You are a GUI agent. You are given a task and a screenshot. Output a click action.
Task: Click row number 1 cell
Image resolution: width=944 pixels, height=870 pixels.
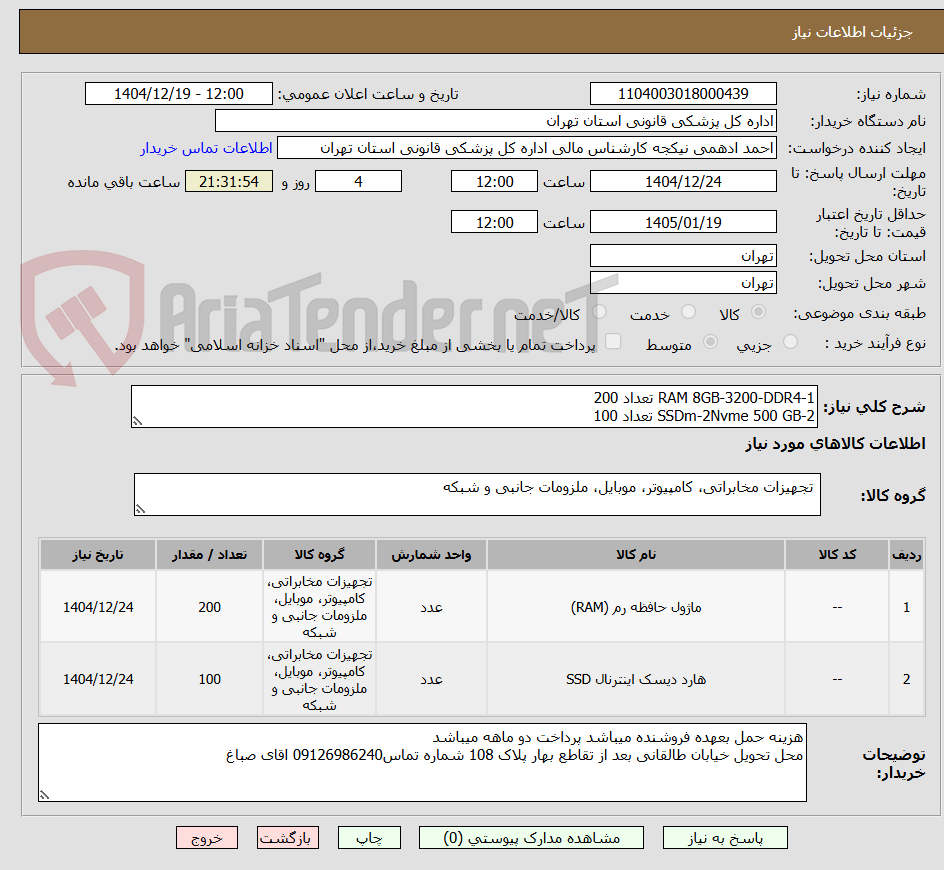[x=907, y=607]
